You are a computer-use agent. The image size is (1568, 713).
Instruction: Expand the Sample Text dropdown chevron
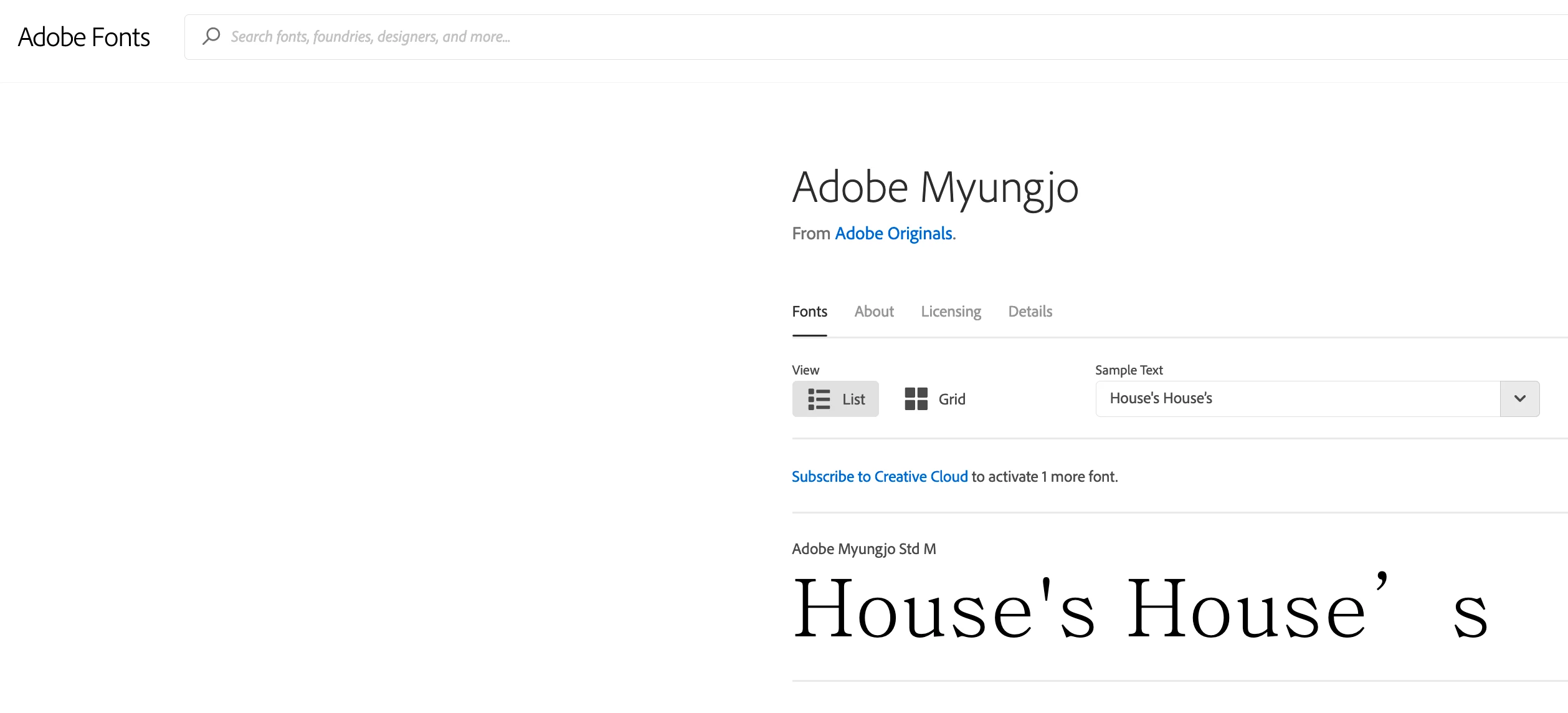pos(1519,399)
